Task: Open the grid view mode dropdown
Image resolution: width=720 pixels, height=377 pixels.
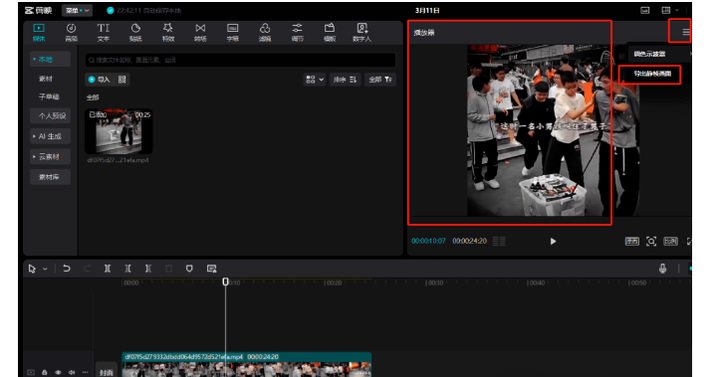Action: [315, 79]
